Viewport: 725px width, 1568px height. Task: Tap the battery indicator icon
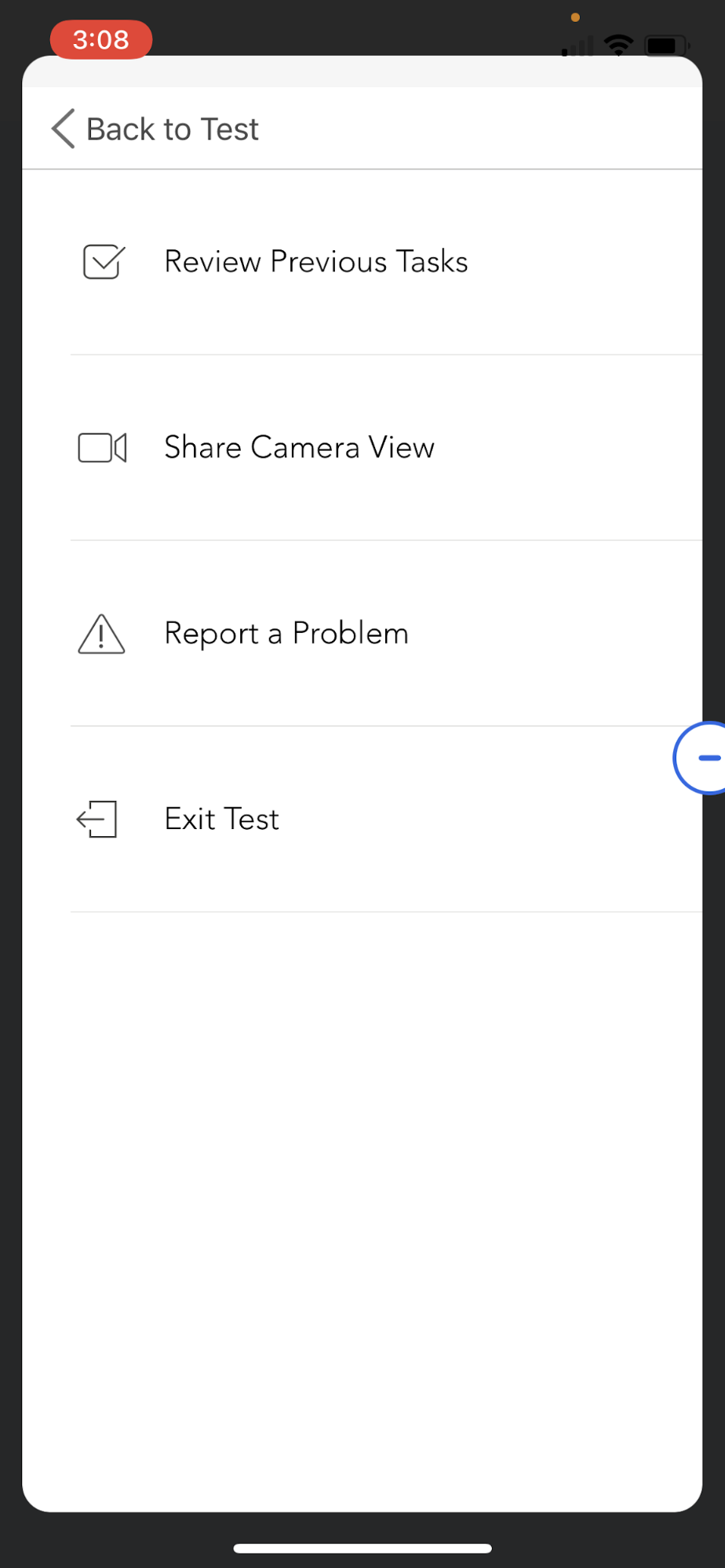666,46
